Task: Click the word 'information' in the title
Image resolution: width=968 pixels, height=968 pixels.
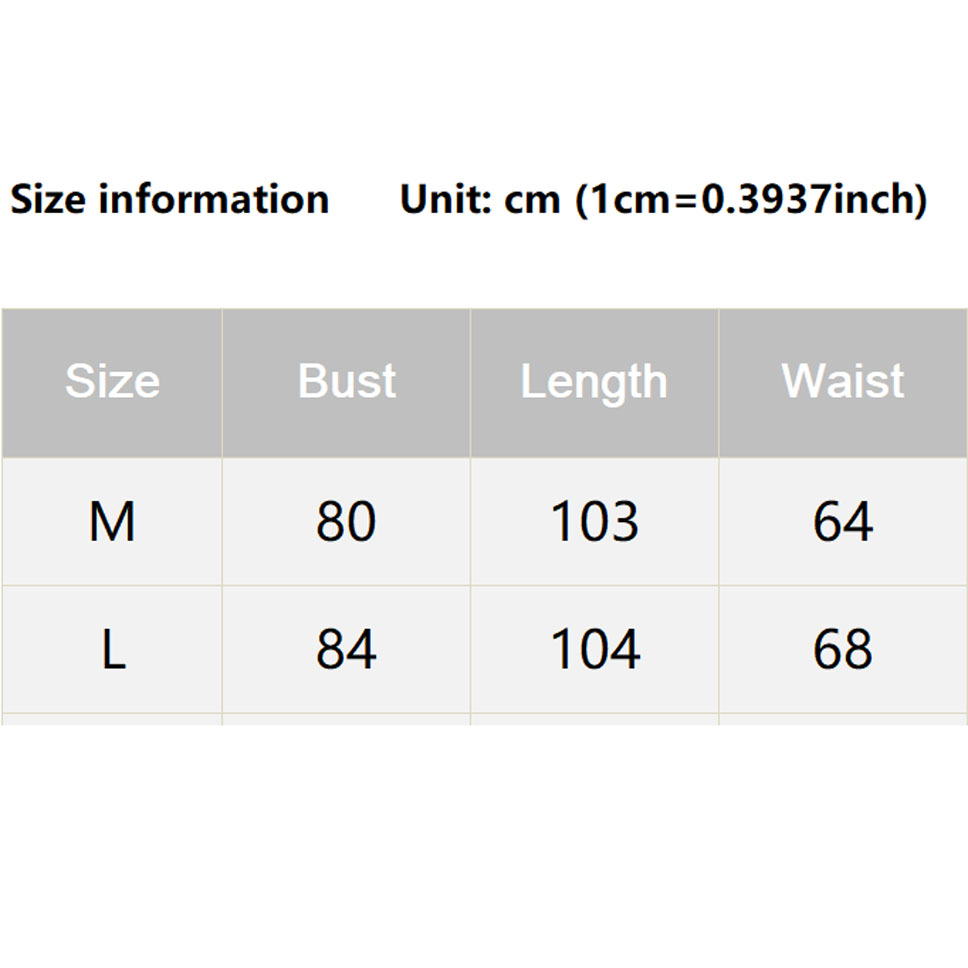Action: coord(214,200)
